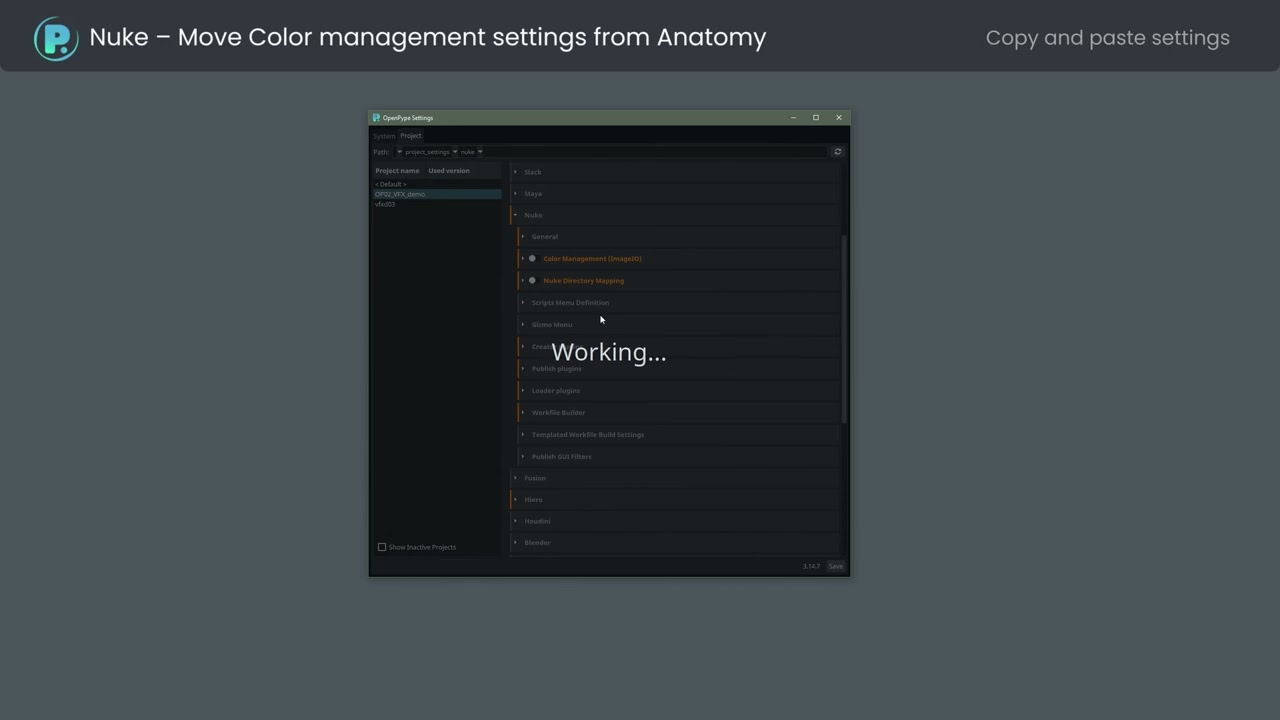Viewport: 1280px width, 720px height.
Task: Click the Color Management (ImageIO) label
Action: [592, 259]
